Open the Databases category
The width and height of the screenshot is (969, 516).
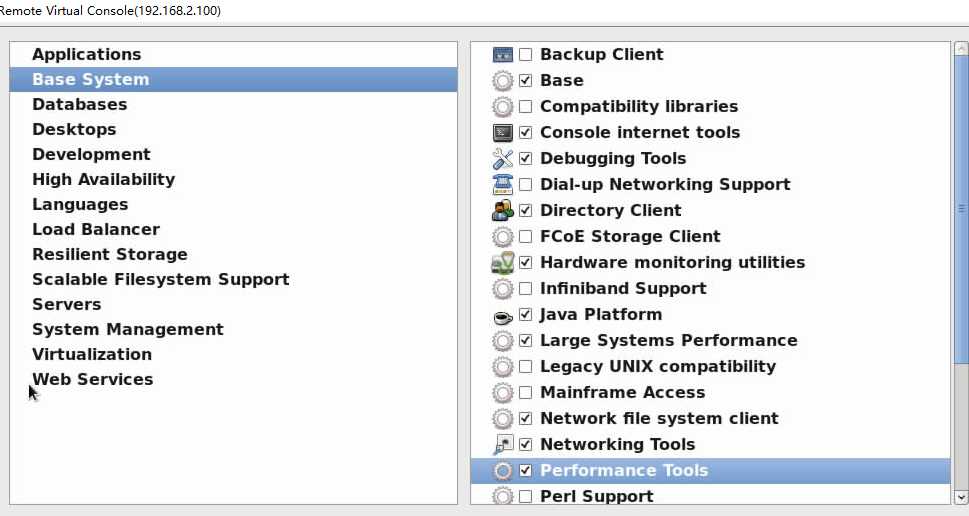(x=80, y=105)
